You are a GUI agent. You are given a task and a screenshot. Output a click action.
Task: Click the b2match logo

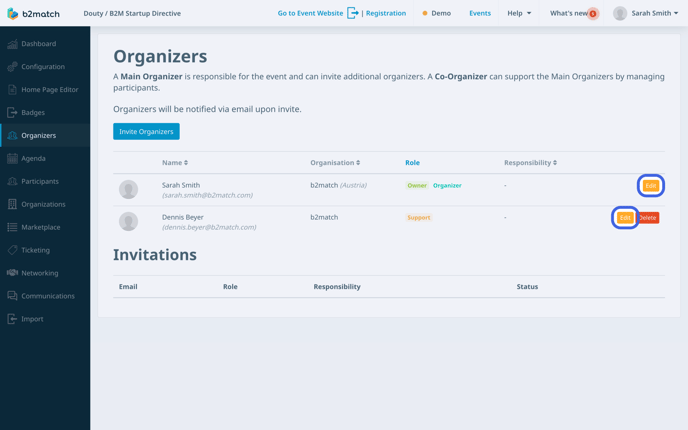(x=33, y=14)
